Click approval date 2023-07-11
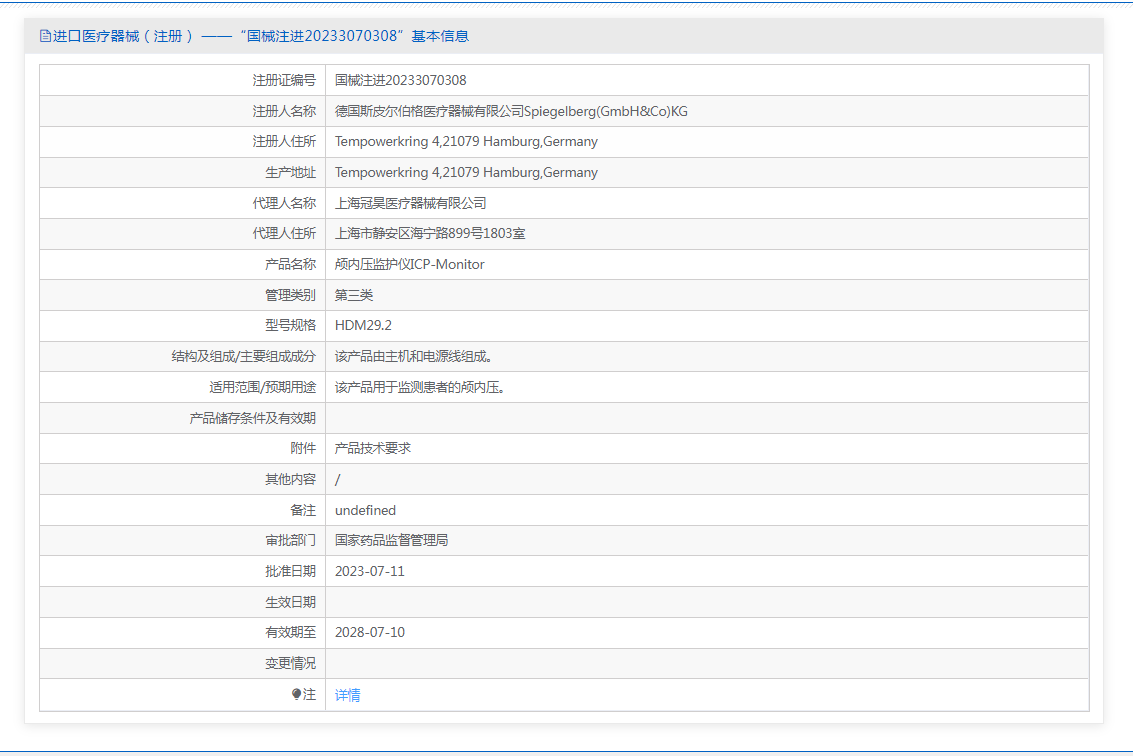Viewport: 1133px width, 756px height. [370, 571]
